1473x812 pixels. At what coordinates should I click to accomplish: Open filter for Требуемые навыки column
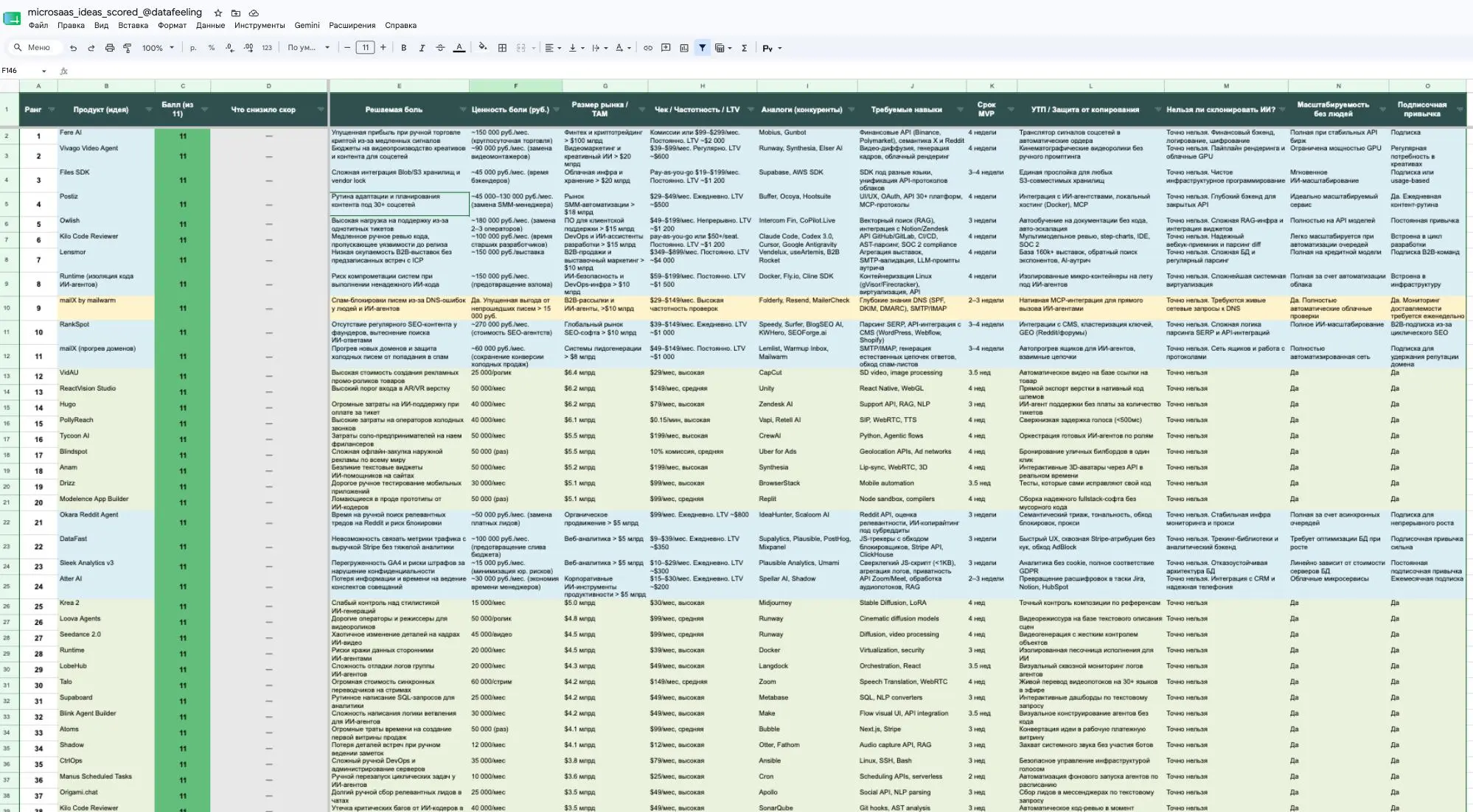click(960, 110)
